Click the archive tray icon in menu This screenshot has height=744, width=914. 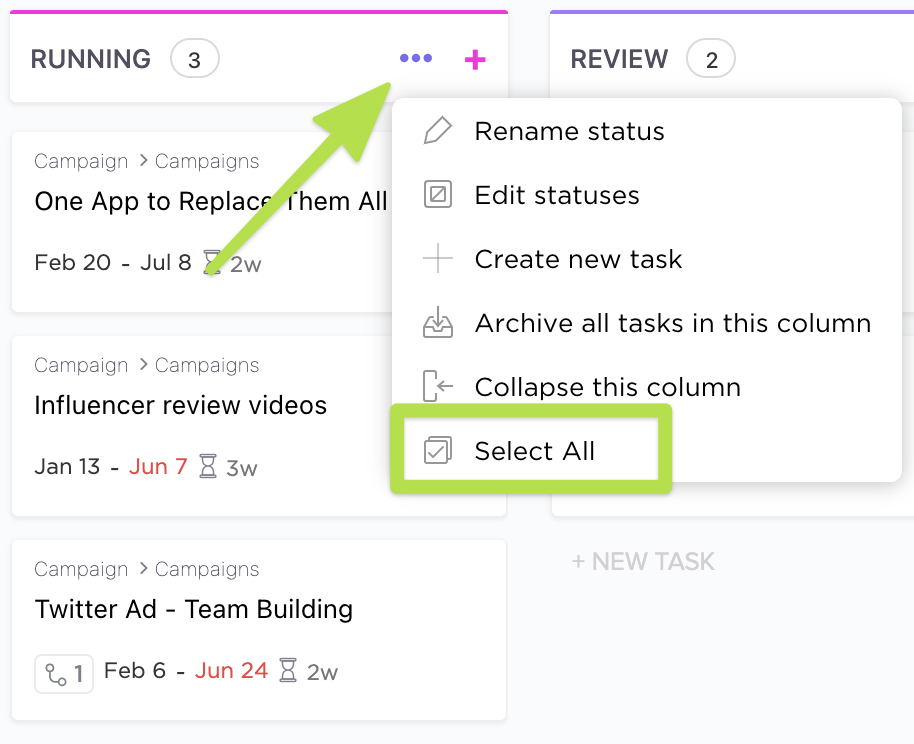pyautogui.click(x=437, y=323)
